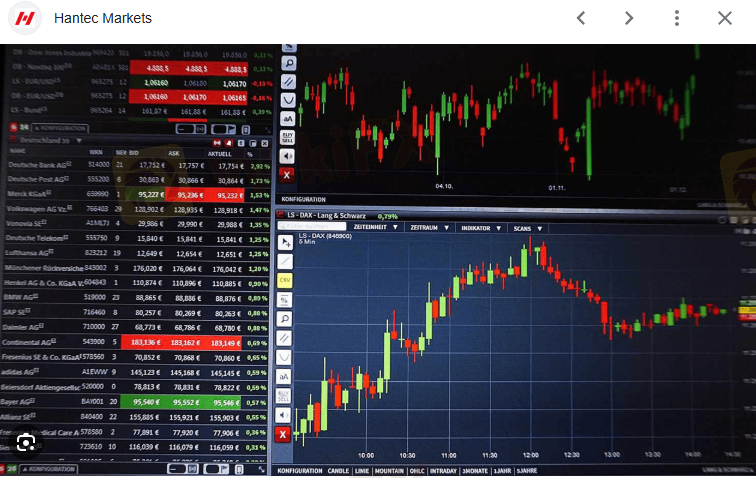
Task: Open the Hantec Markets source logo
Action: coord(25,18)
